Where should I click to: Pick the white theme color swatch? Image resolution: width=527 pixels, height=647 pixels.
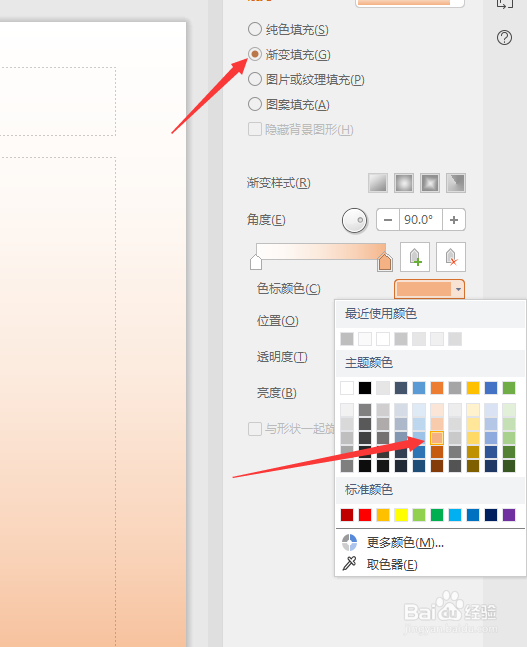(347, 388)
